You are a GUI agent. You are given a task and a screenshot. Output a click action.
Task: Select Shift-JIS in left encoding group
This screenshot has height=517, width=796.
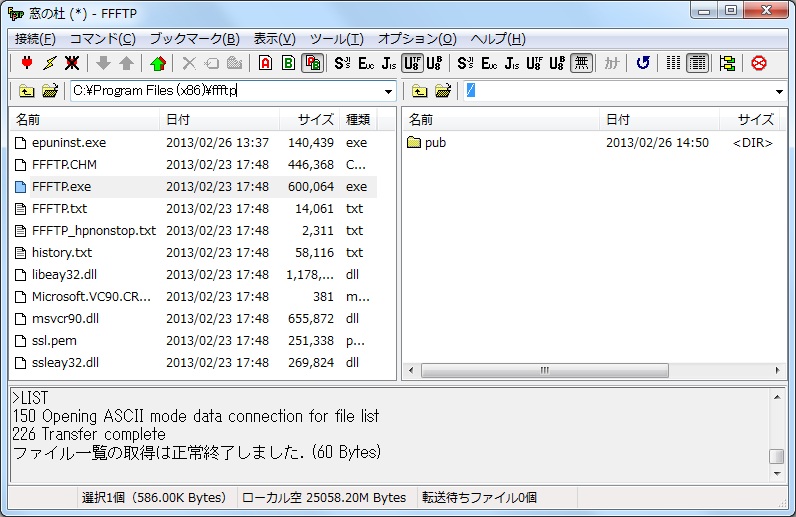coord(342,63)
